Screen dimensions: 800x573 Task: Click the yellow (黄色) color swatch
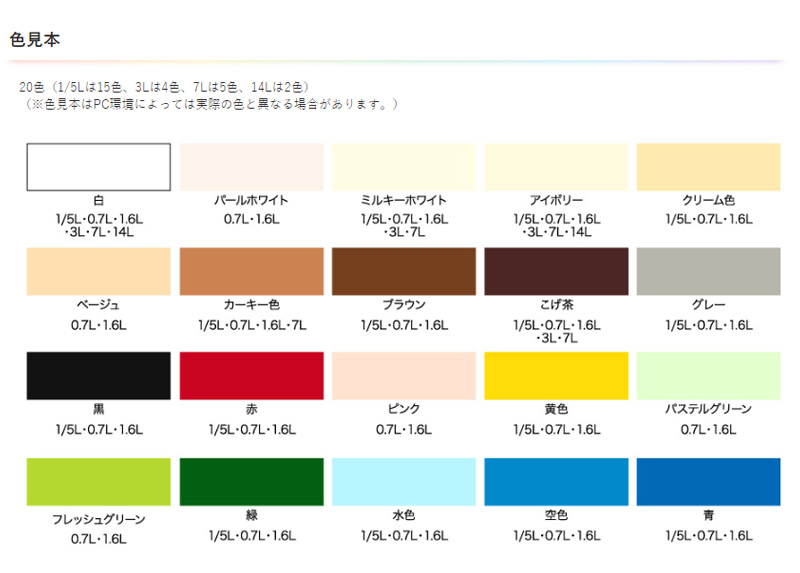[x=556, y=376]
